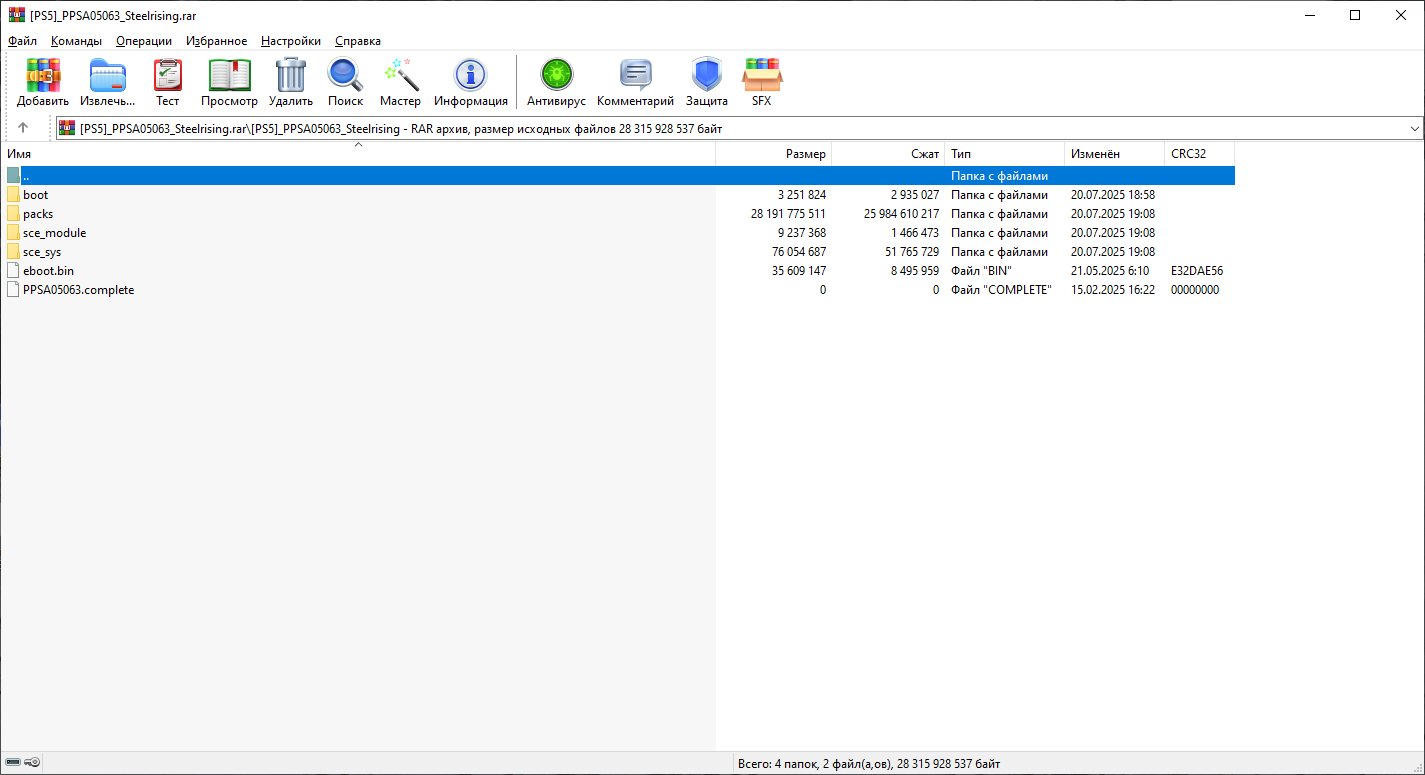Click size value "3 251 824"
The height and width of the screenshot is (775, 1425).
click(x=802, y=195)
